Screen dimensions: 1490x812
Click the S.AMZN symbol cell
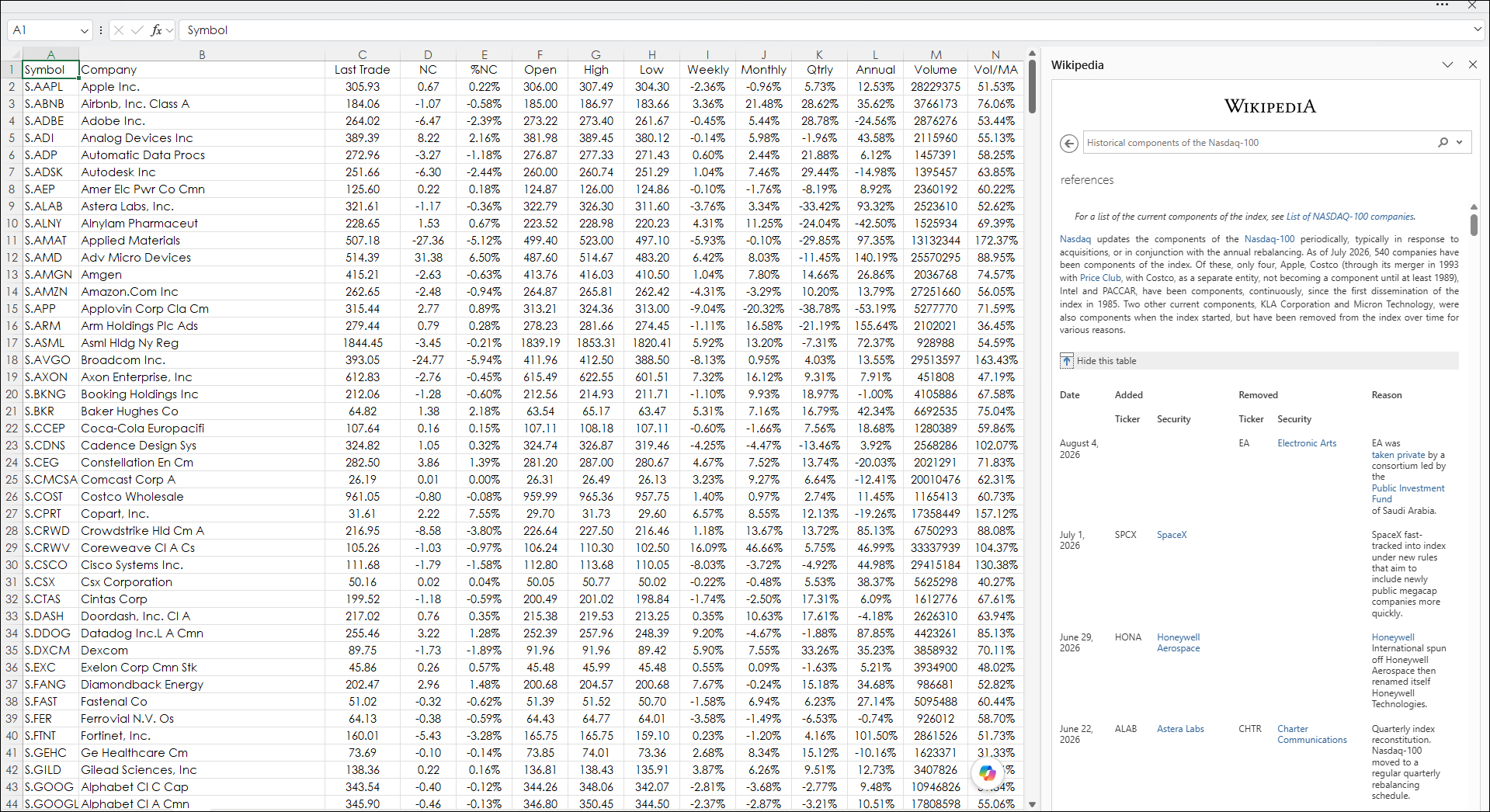pos(50,292)
